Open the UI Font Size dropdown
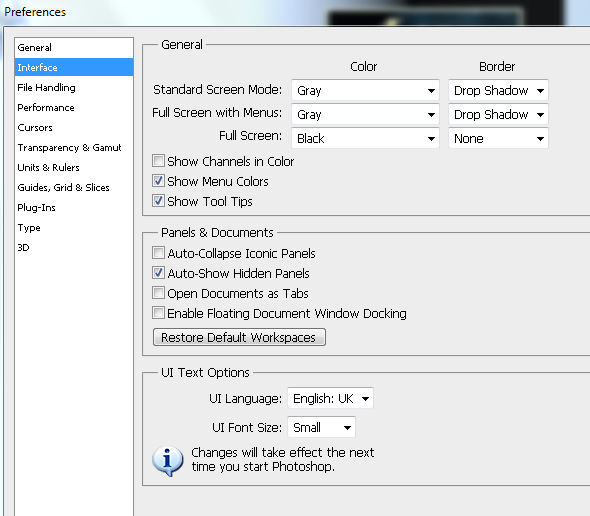Screen dimensions: 590x516 [x=321, y=427]
